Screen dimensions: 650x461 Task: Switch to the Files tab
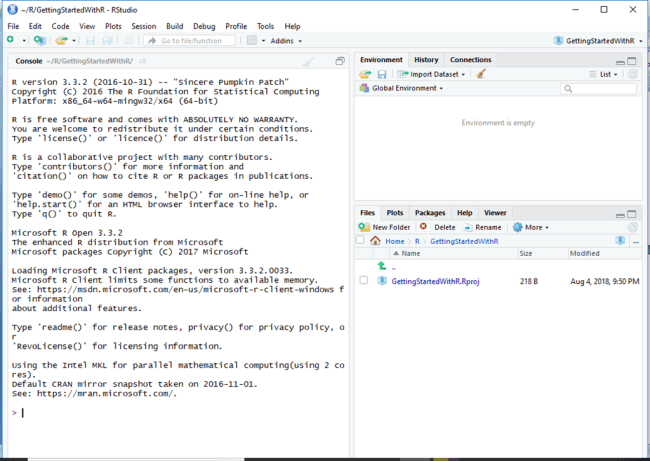tap(367, 213)
